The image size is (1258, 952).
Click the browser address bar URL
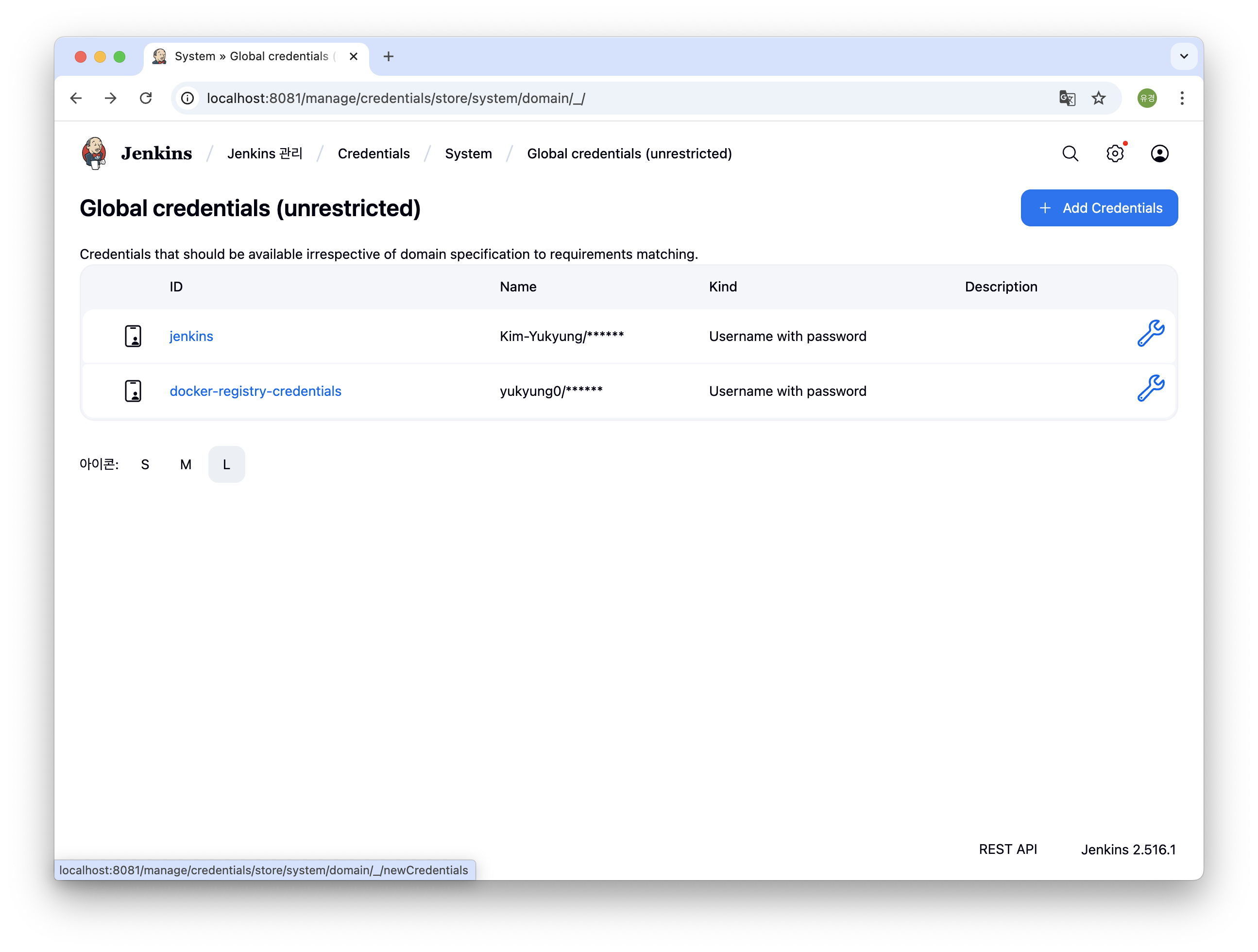pyautogui.click(x=396, y=99)
